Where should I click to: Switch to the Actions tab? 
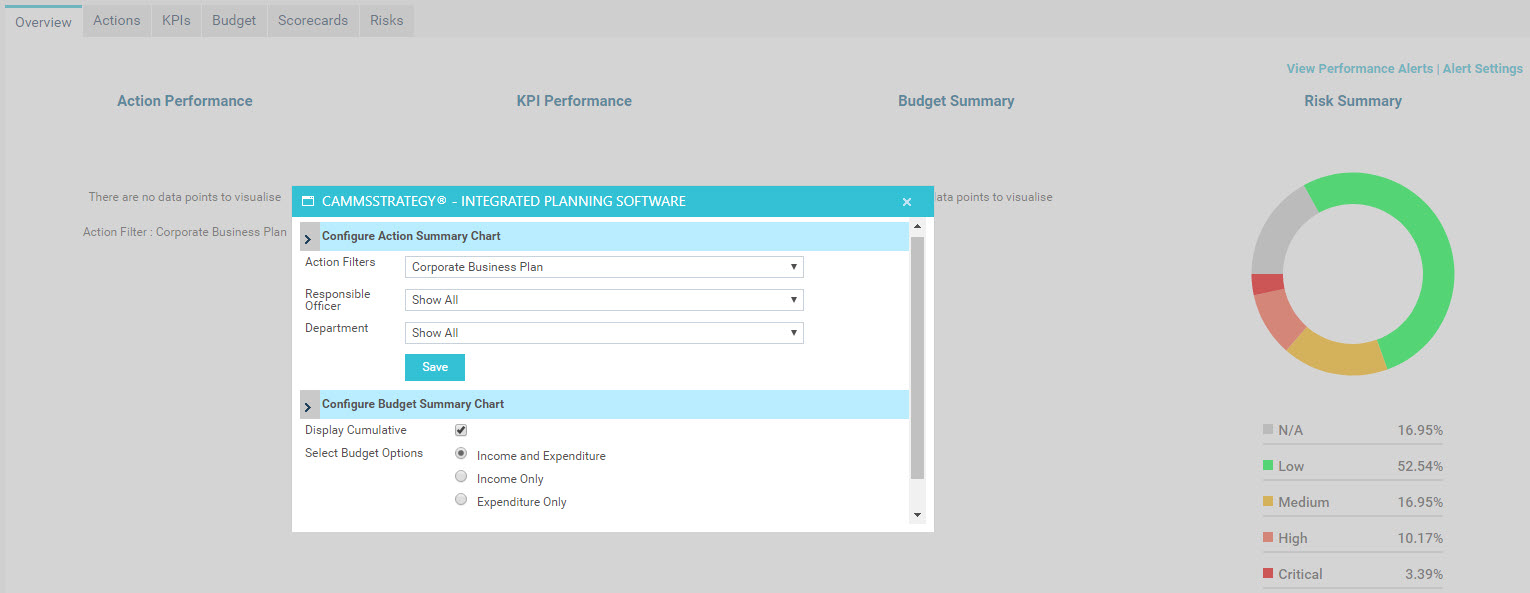point(117,20)
